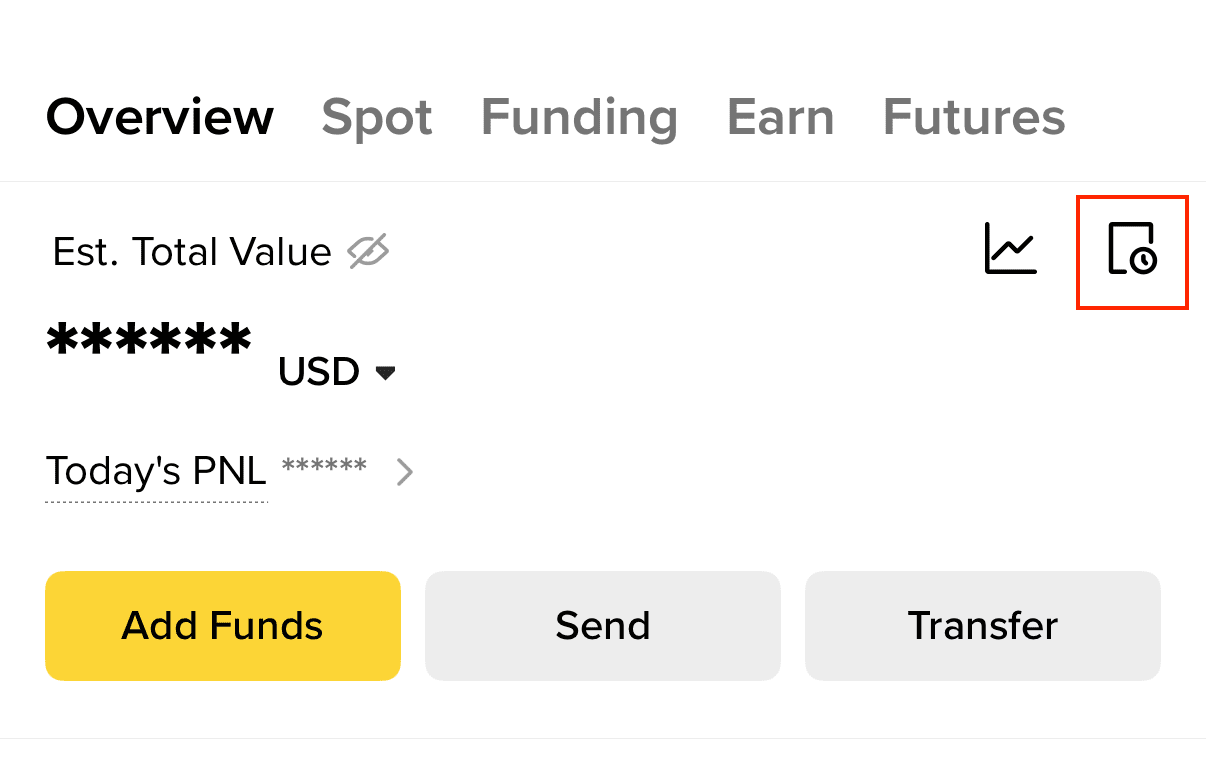Image resolution: width=1206 pixels, height=766 pixels.
Task: Click the Send button
Action: pyautogui.click(x=603, y=626)
